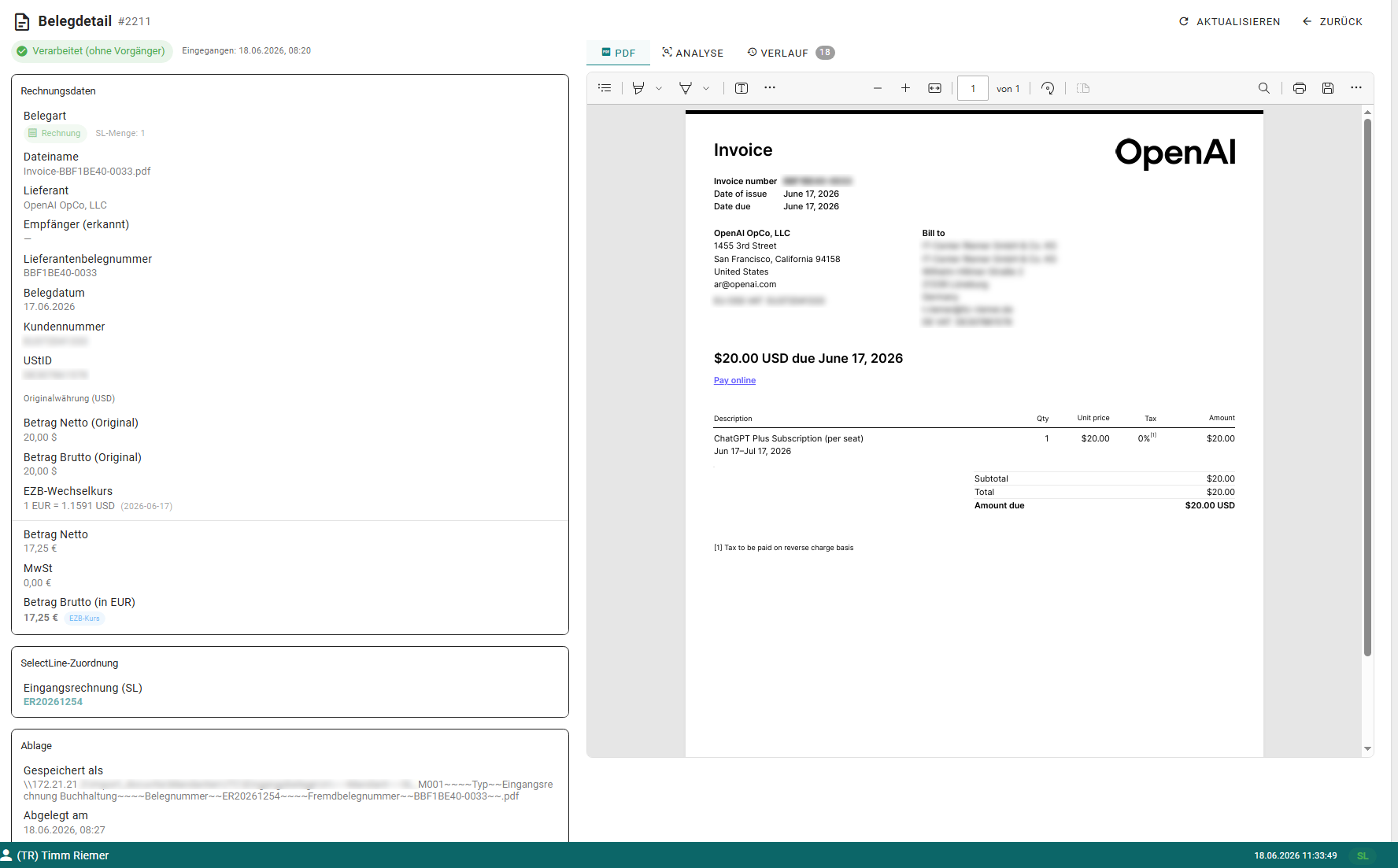Click the file name Invoice-BBF1BE40-0033.pdf
Viewport: 1398px width, 868px height.
point(87,172)
